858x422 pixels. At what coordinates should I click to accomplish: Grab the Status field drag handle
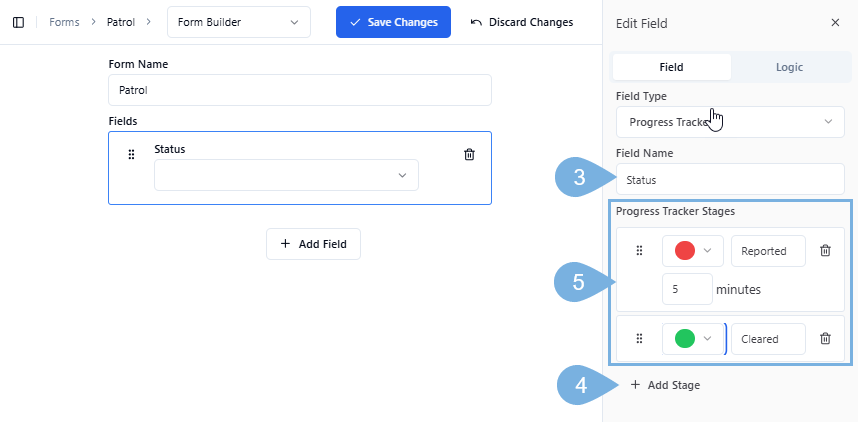coord(131,155)
